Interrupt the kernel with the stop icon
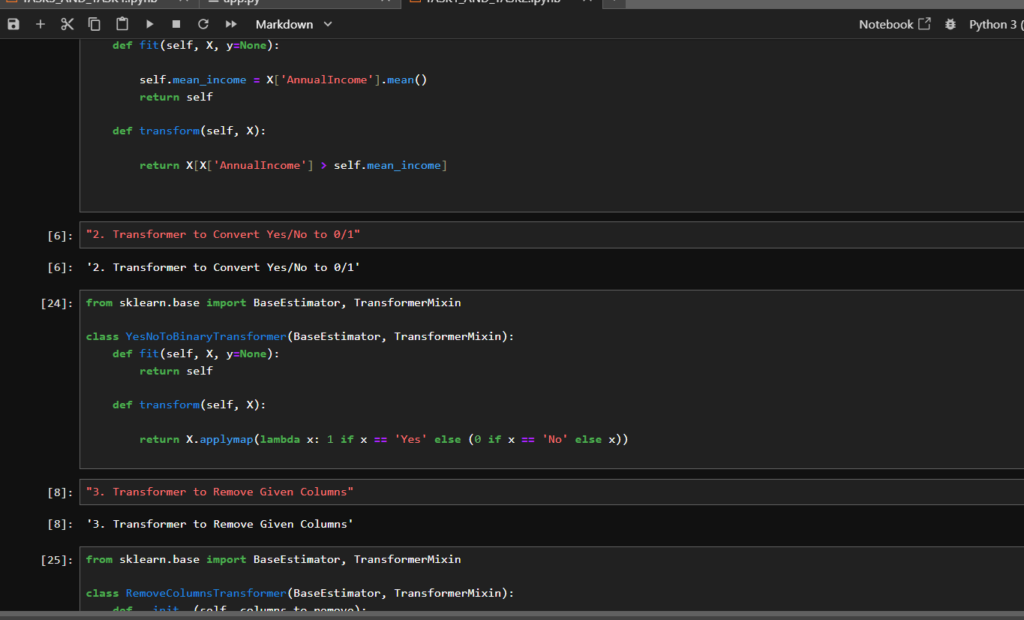Image resolution: width=1024 pixels, height=620 pixels. [176, 24]
